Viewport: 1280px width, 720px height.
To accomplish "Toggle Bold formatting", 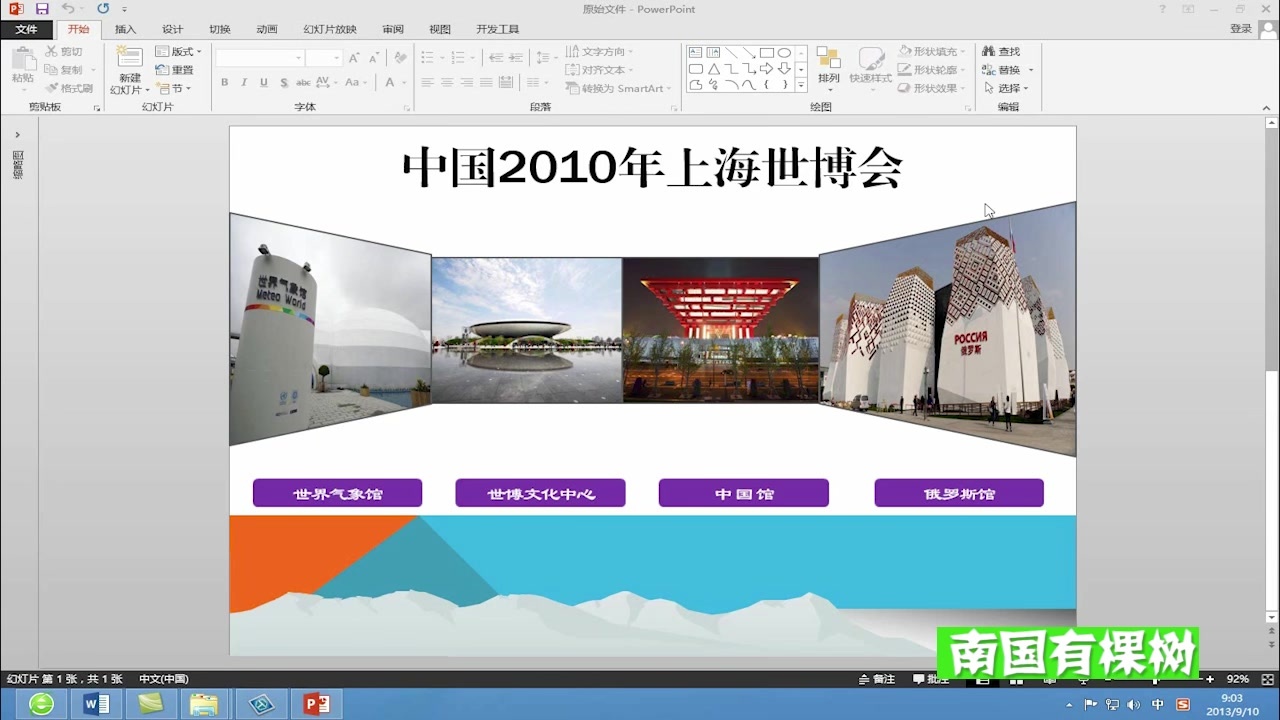I will coord(225,83).
